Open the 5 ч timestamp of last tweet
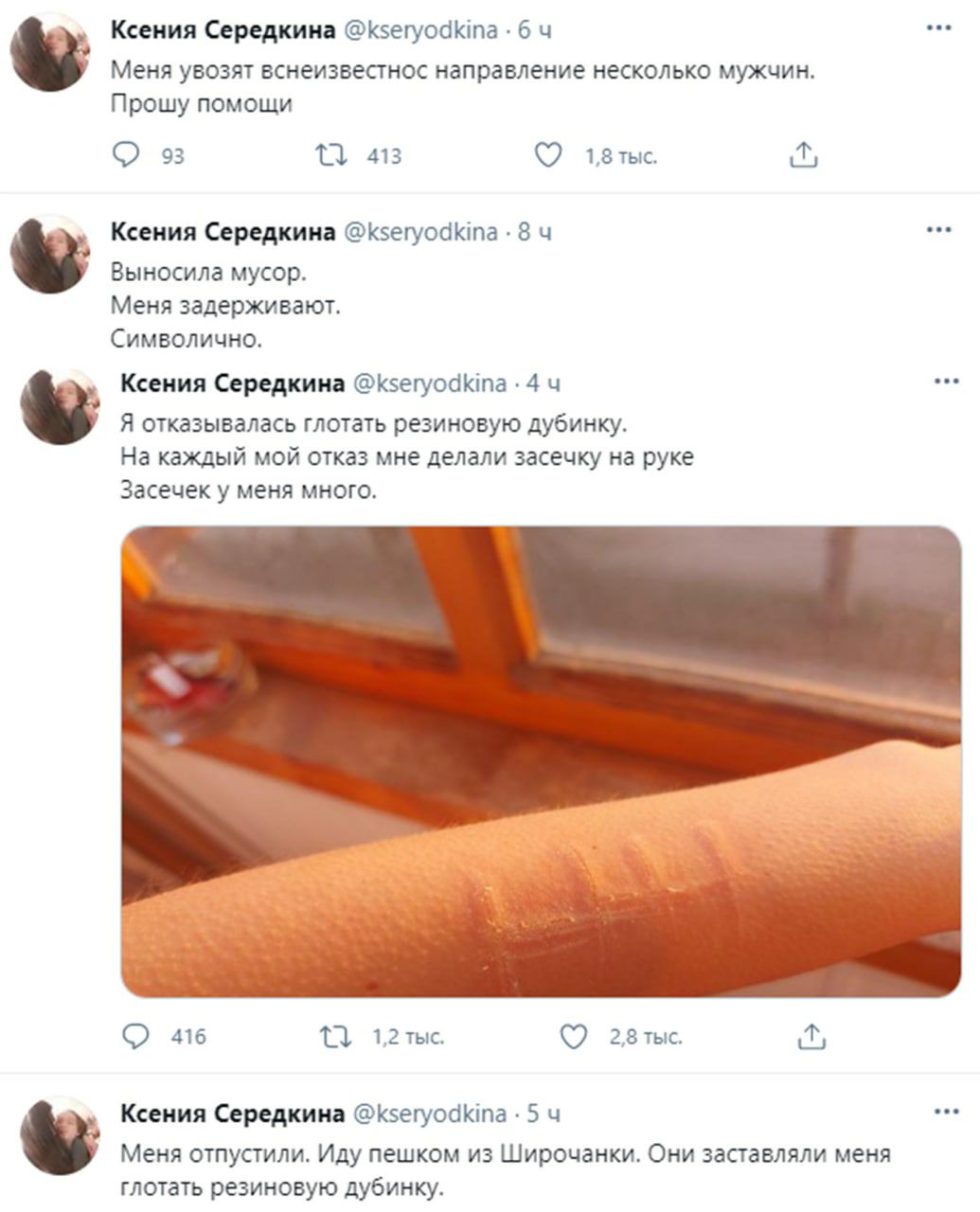This screenshot has height=1212, width=980. [x=543, y=1114]
